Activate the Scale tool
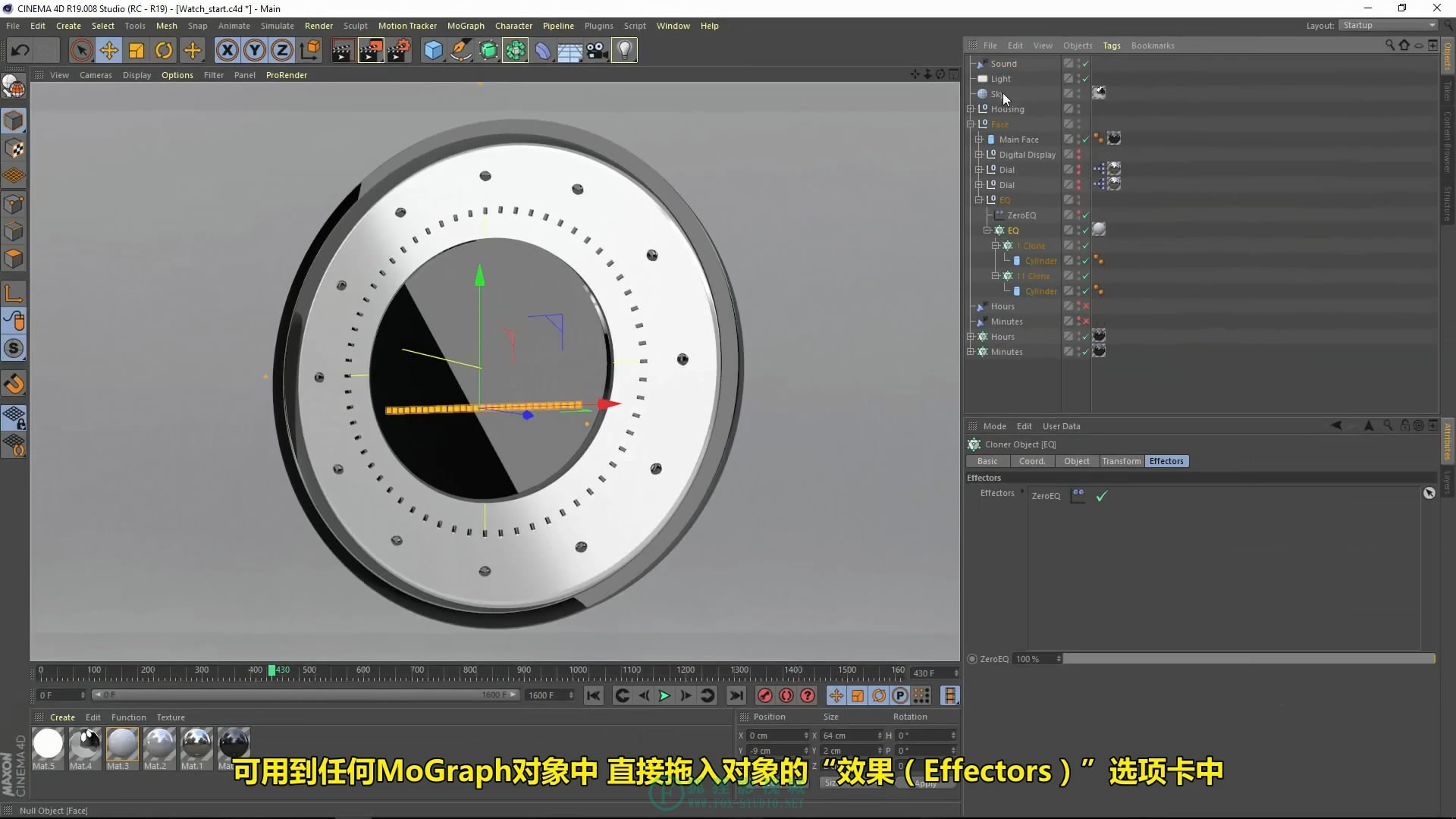The height and width of the screenshot is (819, 1456). point(136,51)
